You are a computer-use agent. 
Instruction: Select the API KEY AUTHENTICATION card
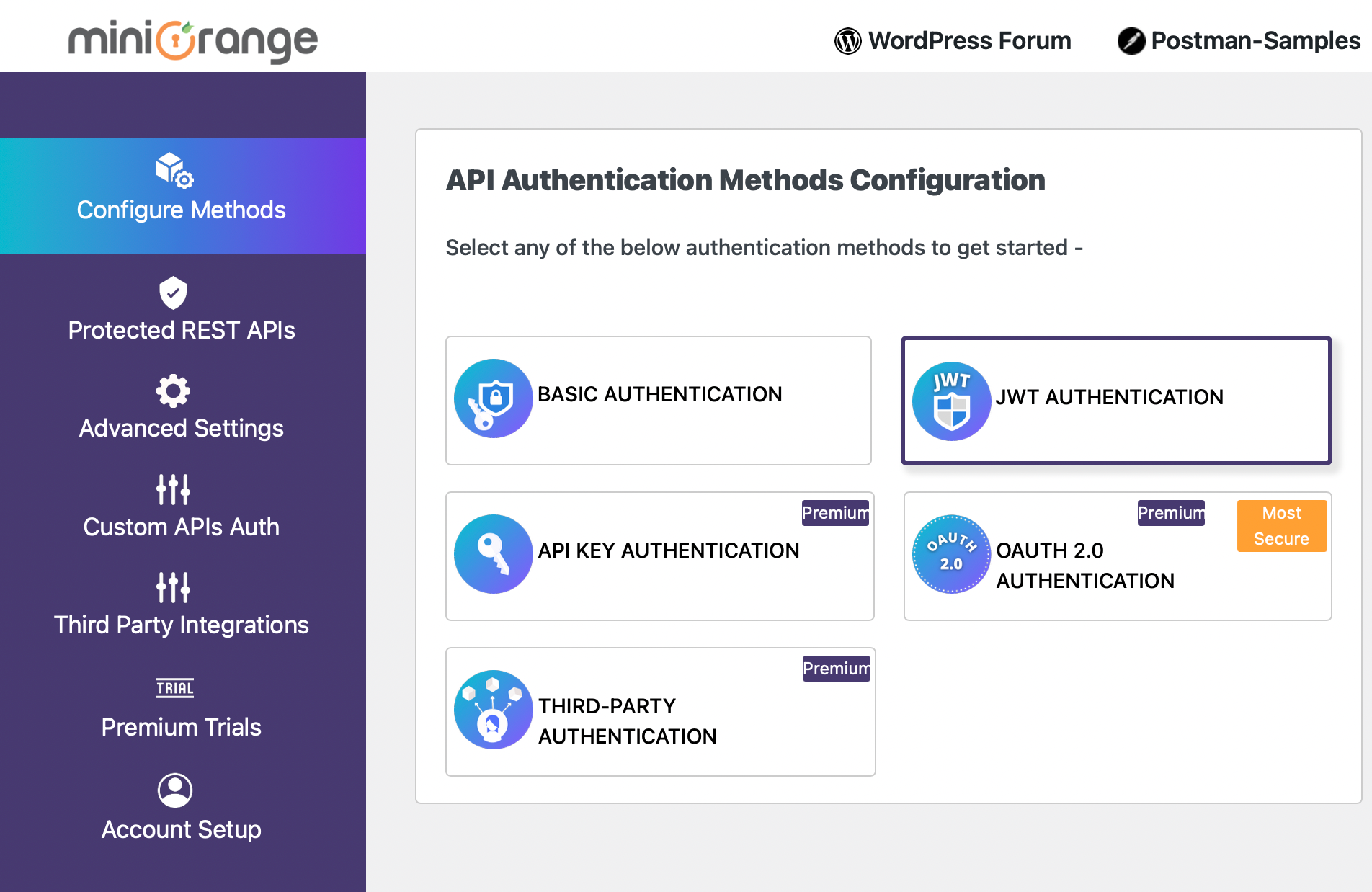(x=660, y=556)
